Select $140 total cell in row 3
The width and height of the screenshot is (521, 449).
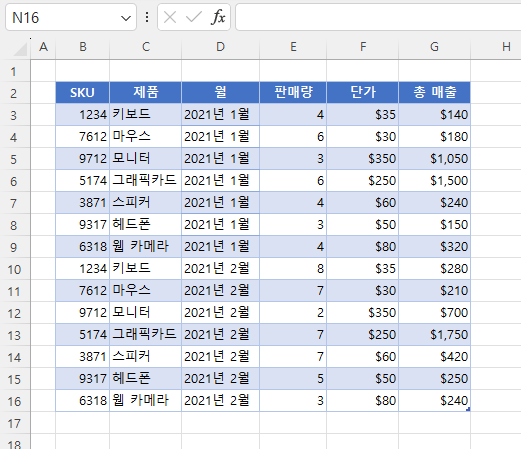[x=434, y=115]
